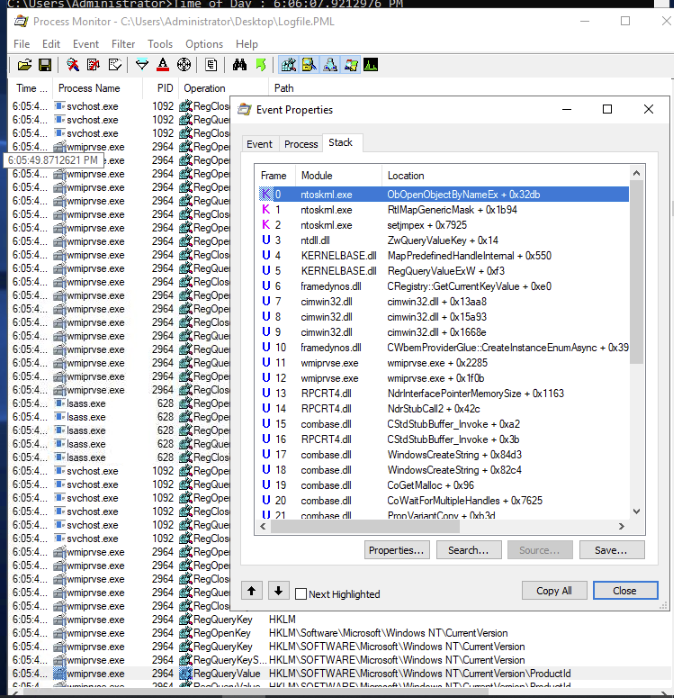Click stack list scroll down arrow
Screen dimensions: 674x698
point(637,512)
